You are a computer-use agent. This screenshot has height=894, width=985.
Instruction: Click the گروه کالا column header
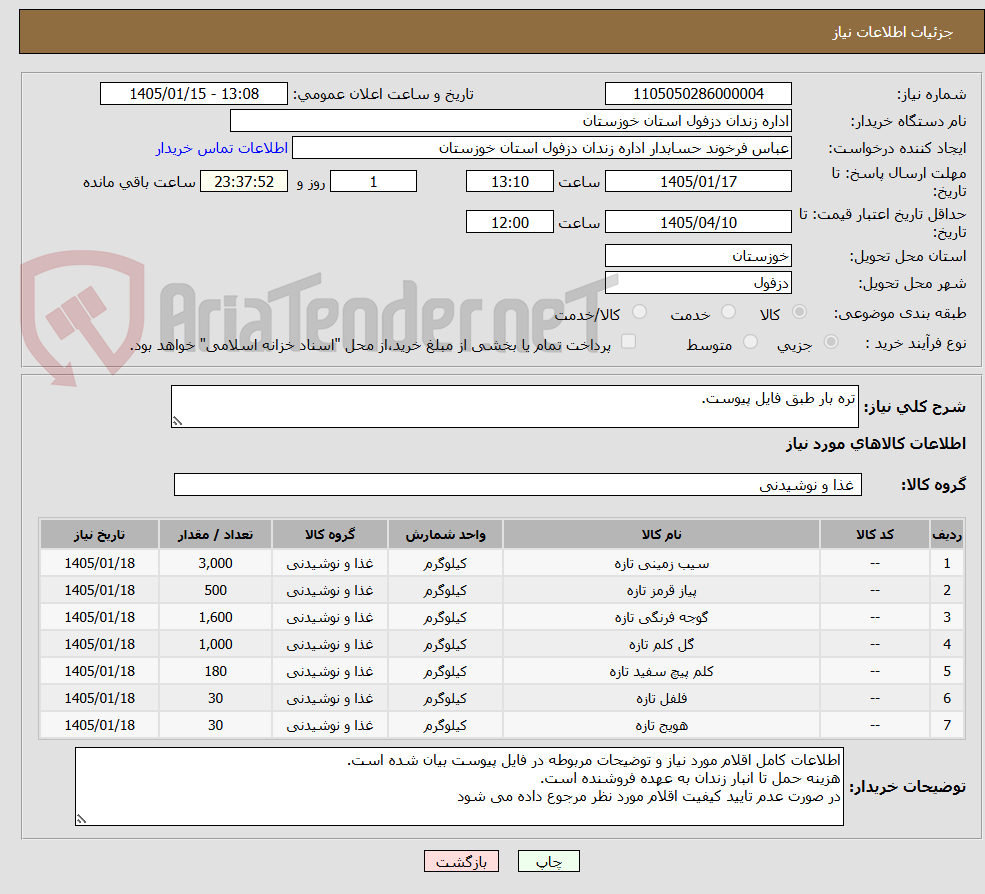(330, 535)
